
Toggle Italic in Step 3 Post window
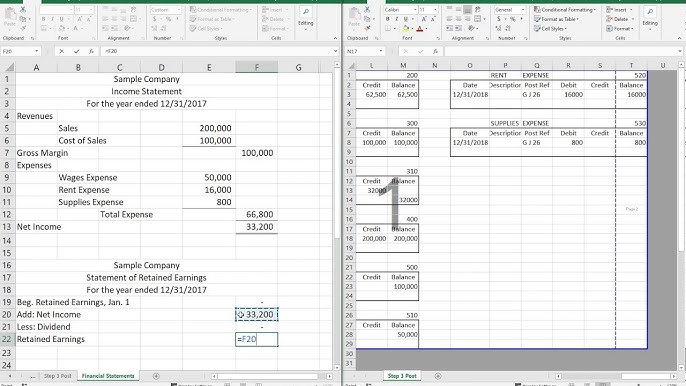pos(396,19)
